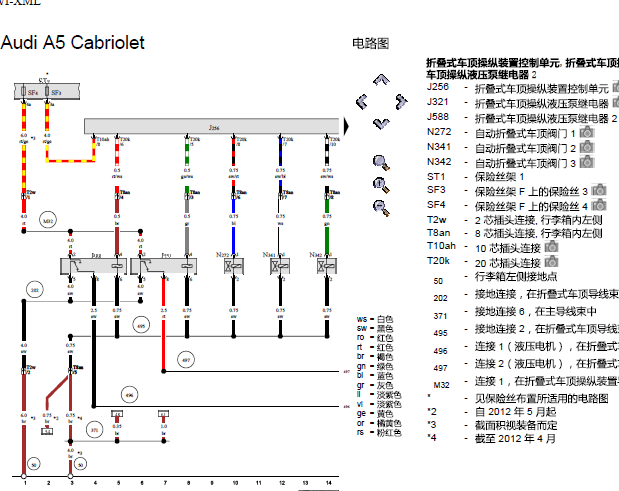
Task: Pan the diagram up with the up arrow
Action: click(x=381, y=80)
